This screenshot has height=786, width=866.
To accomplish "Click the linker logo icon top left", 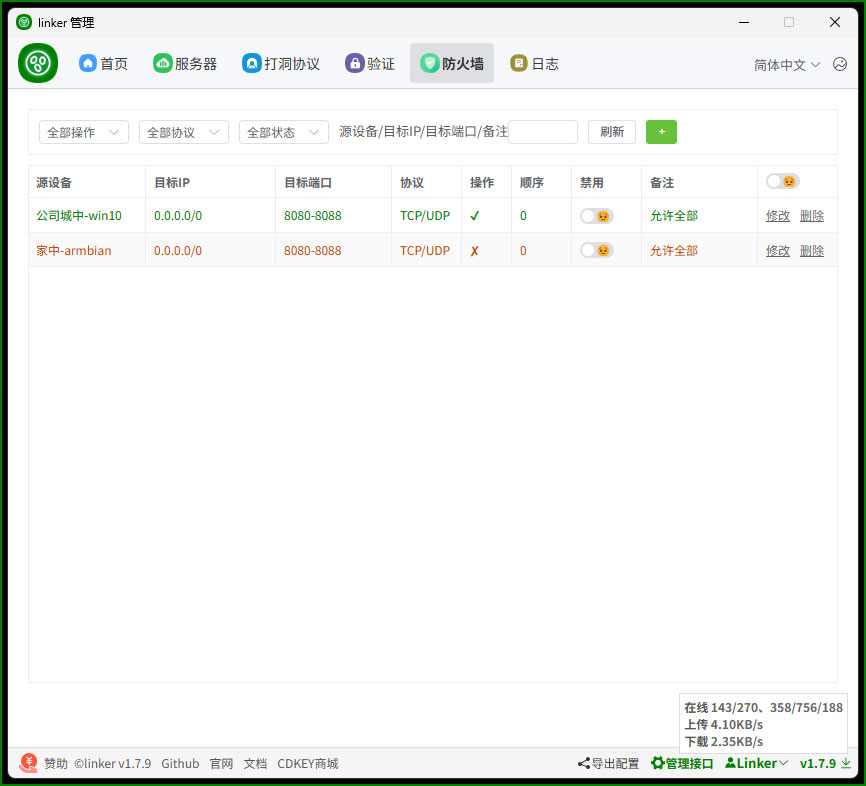I will click(x=37, y=63).
